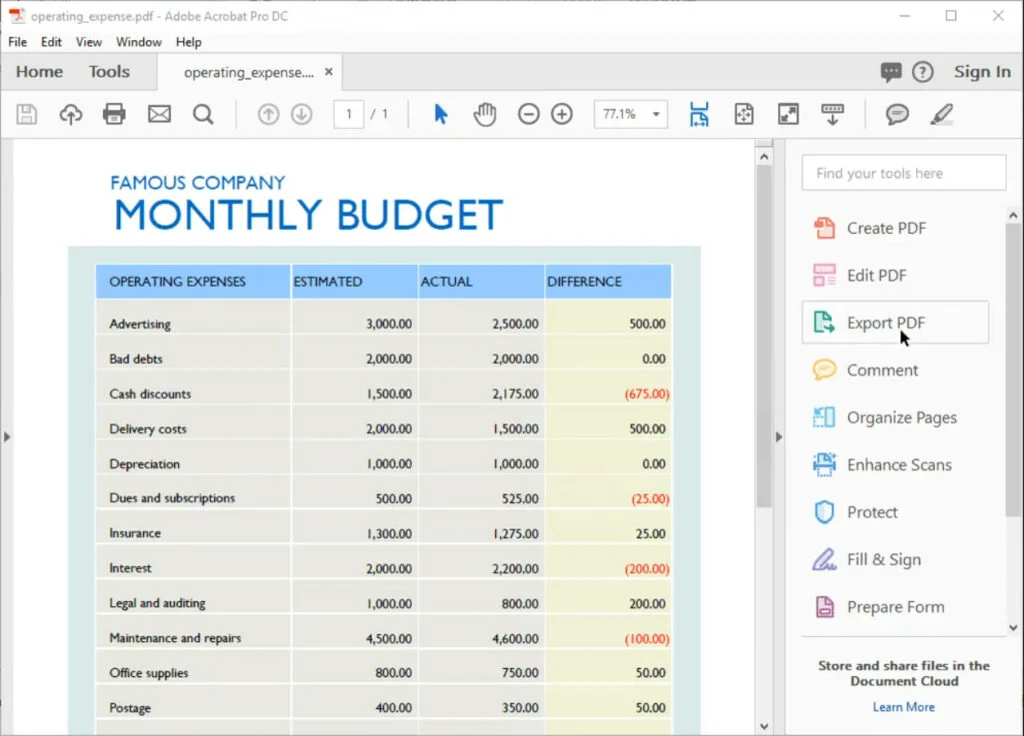Type in the Find your tools search field

point(902,172)
